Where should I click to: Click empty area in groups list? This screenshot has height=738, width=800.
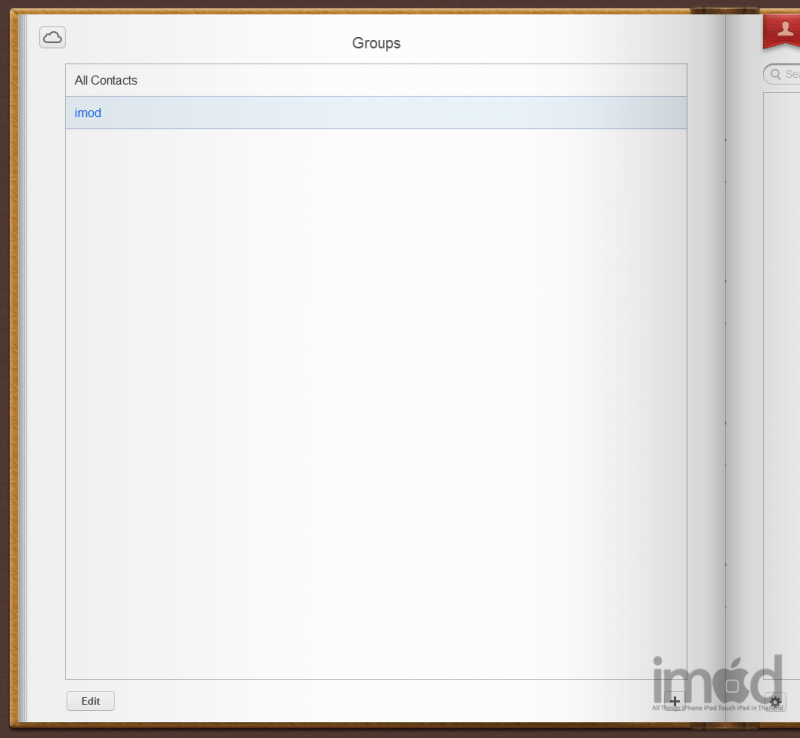(x=376, y=400)
